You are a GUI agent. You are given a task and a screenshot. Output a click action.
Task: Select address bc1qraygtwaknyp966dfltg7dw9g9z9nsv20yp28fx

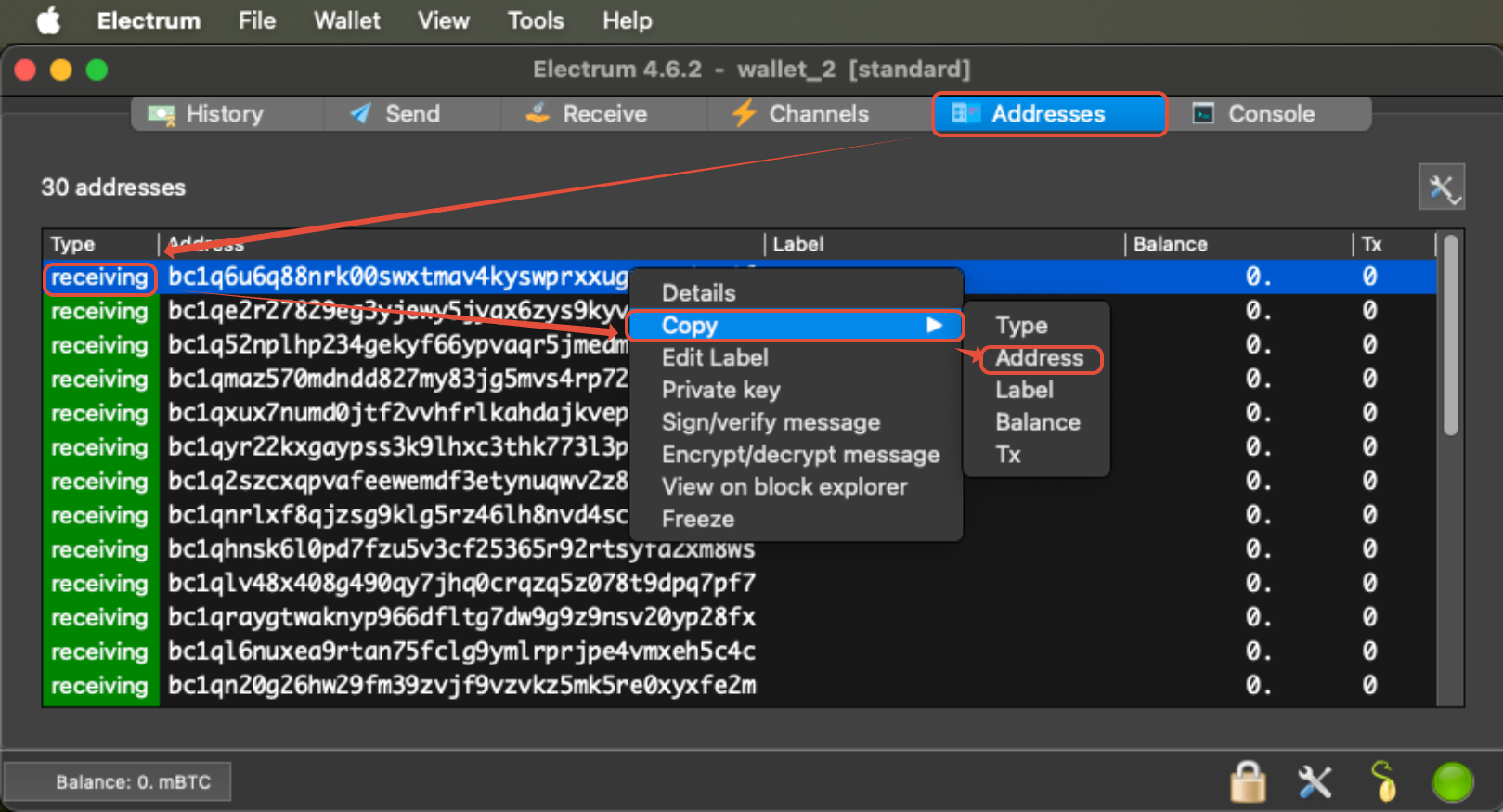tap(461, 618)
